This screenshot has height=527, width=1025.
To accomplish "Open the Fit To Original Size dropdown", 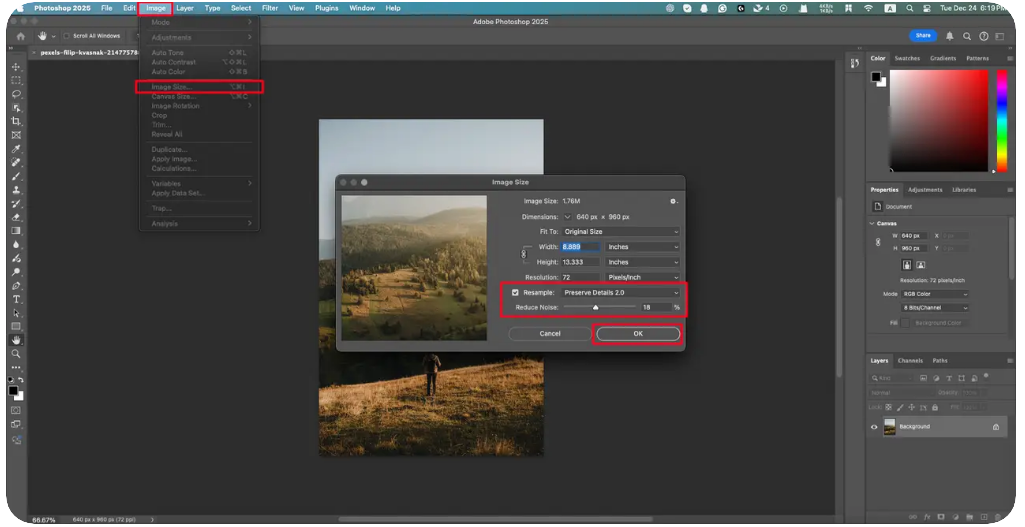I will point(621,231).
